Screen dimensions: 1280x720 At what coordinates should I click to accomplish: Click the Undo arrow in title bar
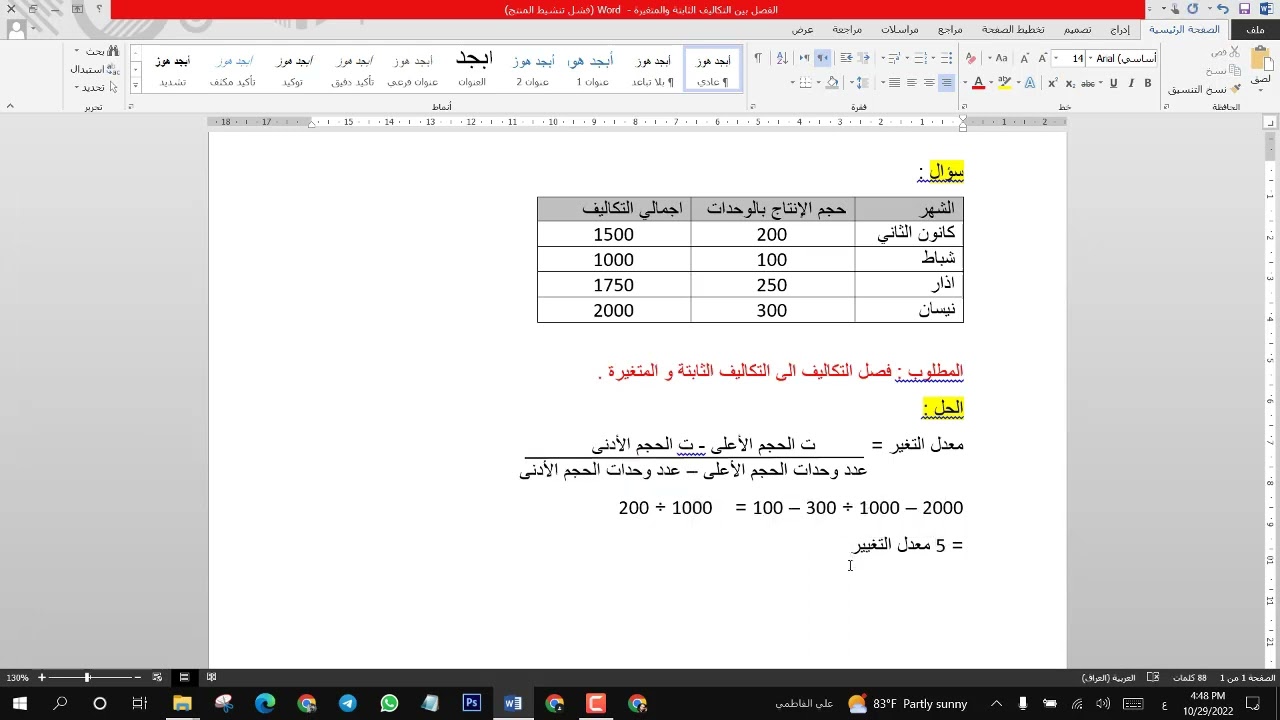tap(1222, 8)
